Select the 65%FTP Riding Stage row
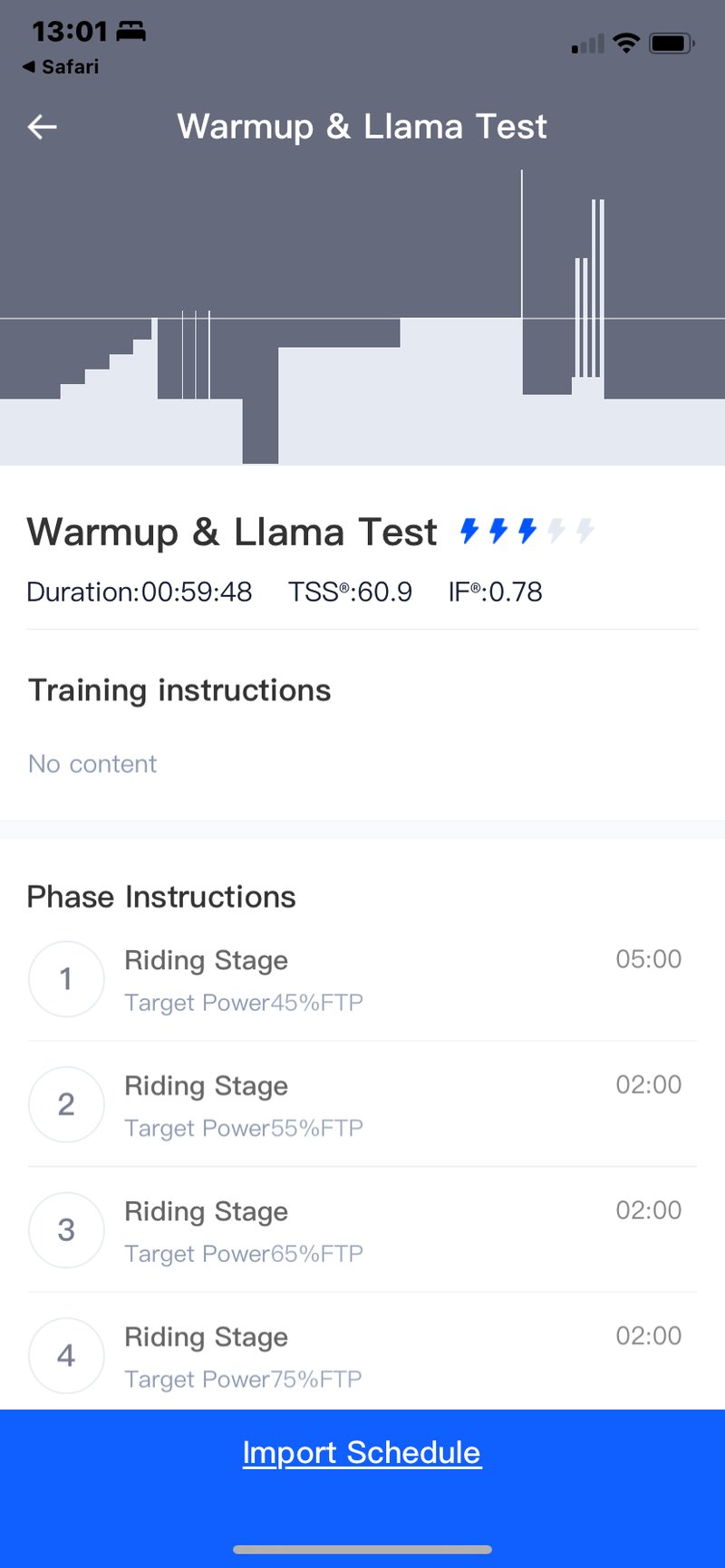Viewport: 725px width, 1568px height. point(362,1231)
